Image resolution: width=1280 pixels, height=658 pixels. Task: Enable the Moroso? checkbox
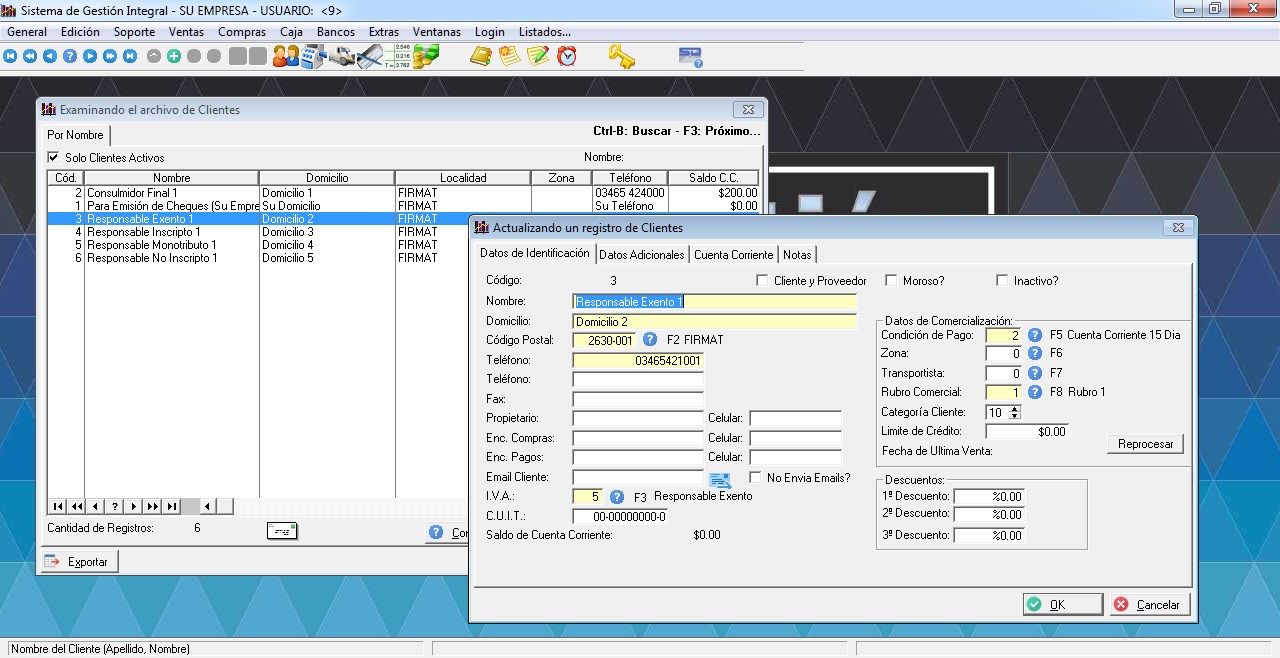(x=892, y=281)
